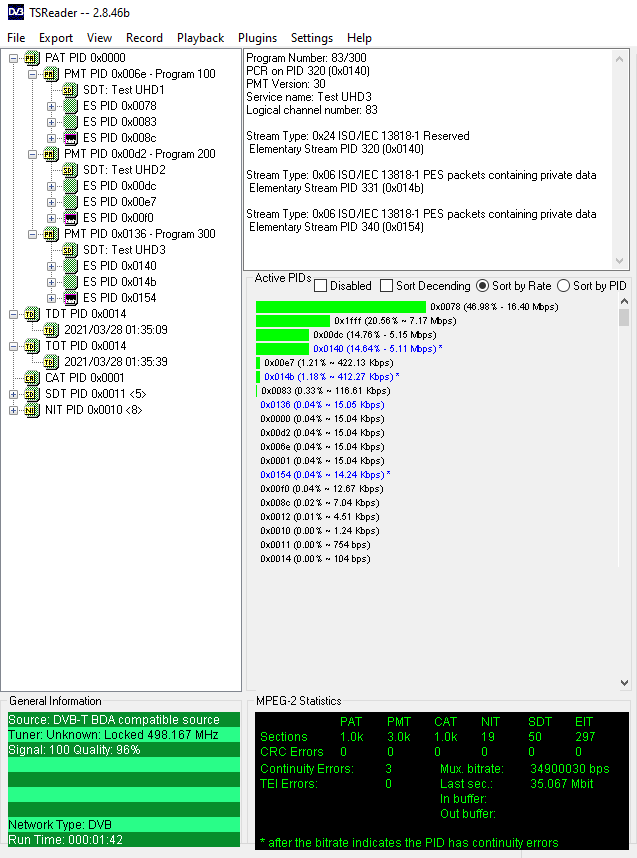
Task: Click the 0x1fff null packet bitrate bar
Action: click(x=293, y=321)
